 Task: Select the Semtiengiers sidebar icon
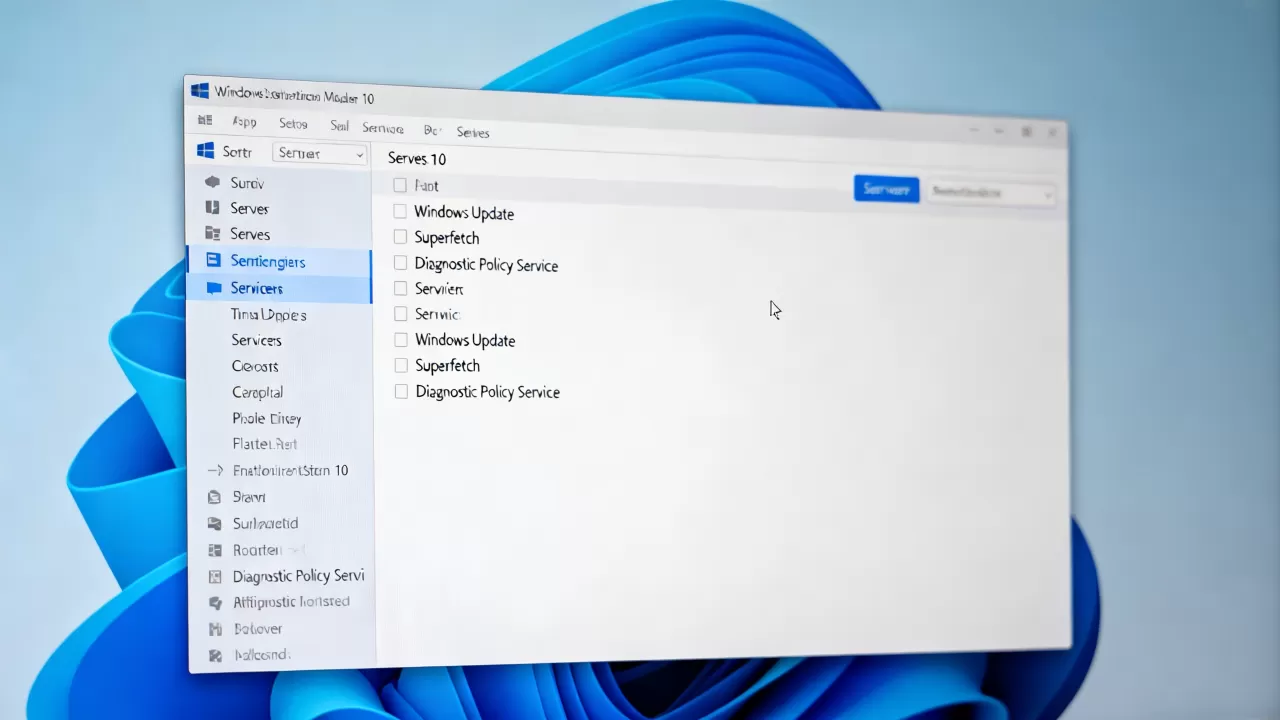(x=212, y=260)
